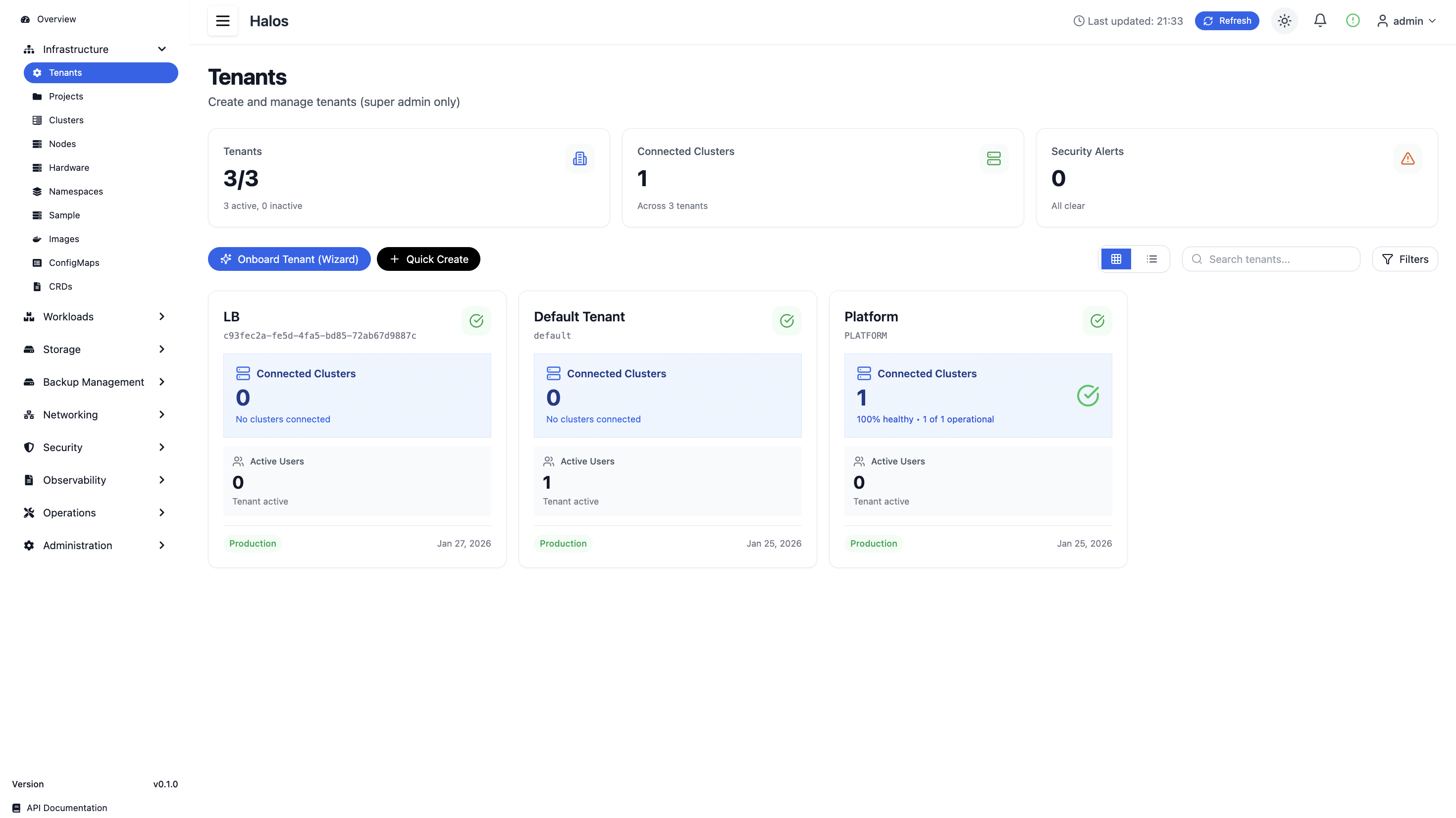
Task: Open the Tenants sidebar item
Action: 64,72
